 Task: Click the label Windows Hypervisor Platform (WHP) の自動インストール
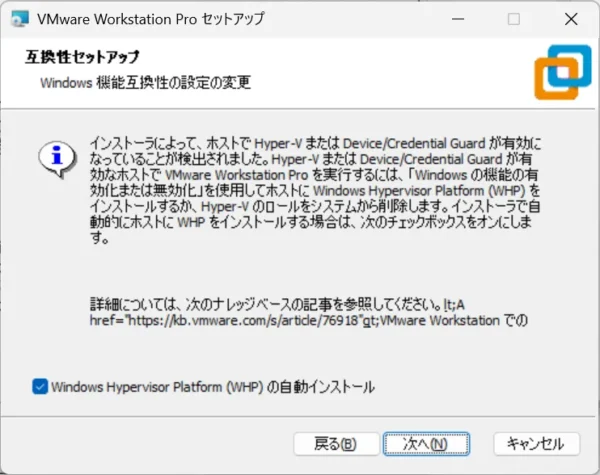point(213,387)
